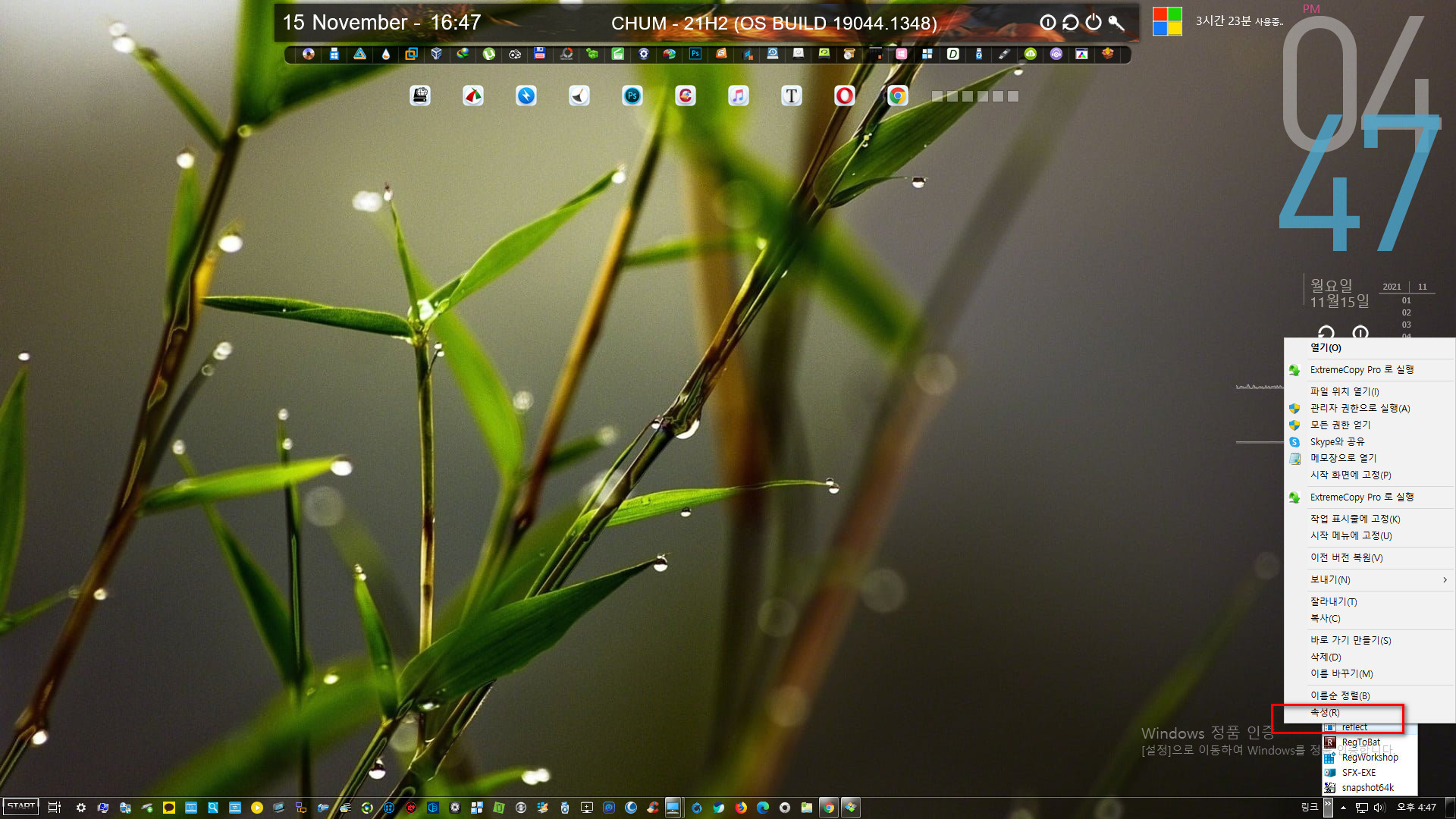Screen dimensions: 1456x819
Task: Click the power icon in top header bar
Action: pos(1093,23)
